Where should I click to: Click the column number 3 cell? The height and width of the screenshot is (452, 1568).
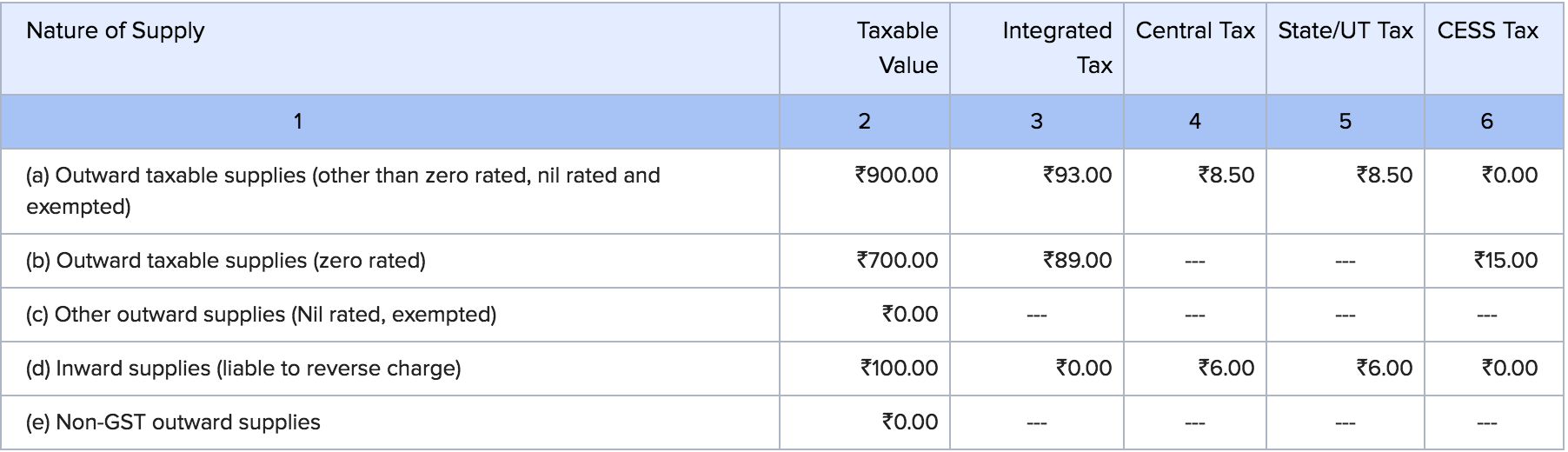pos(1036,122)
